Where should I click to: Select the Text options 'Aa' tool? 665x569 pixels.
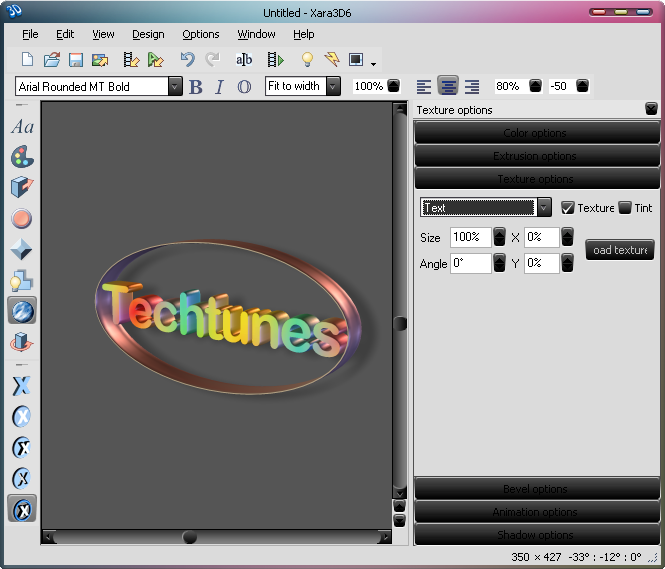pos(22,127)
